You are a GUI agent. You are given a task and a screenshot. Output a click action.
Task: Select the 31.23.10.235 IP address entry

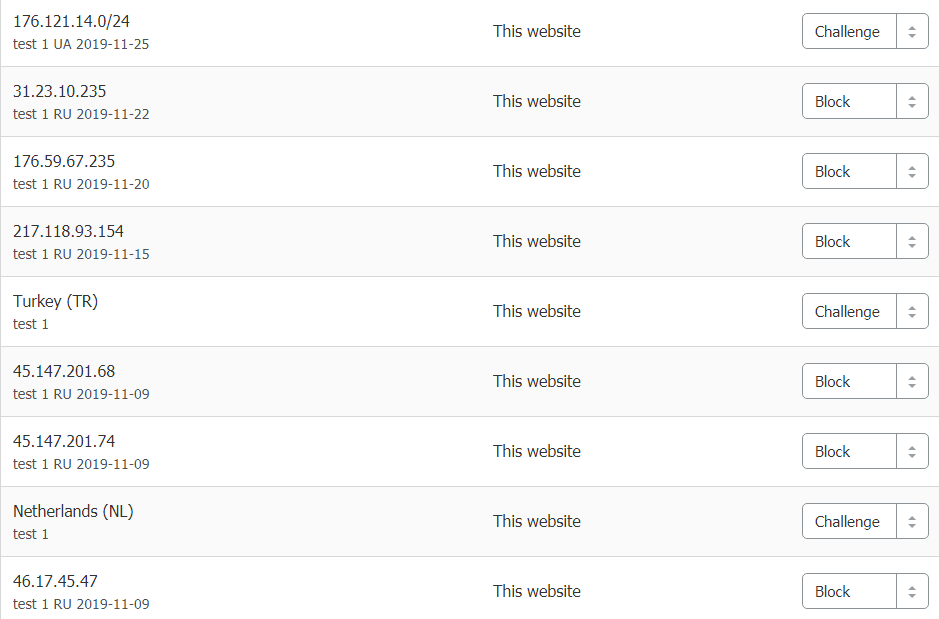click(59, 91)
